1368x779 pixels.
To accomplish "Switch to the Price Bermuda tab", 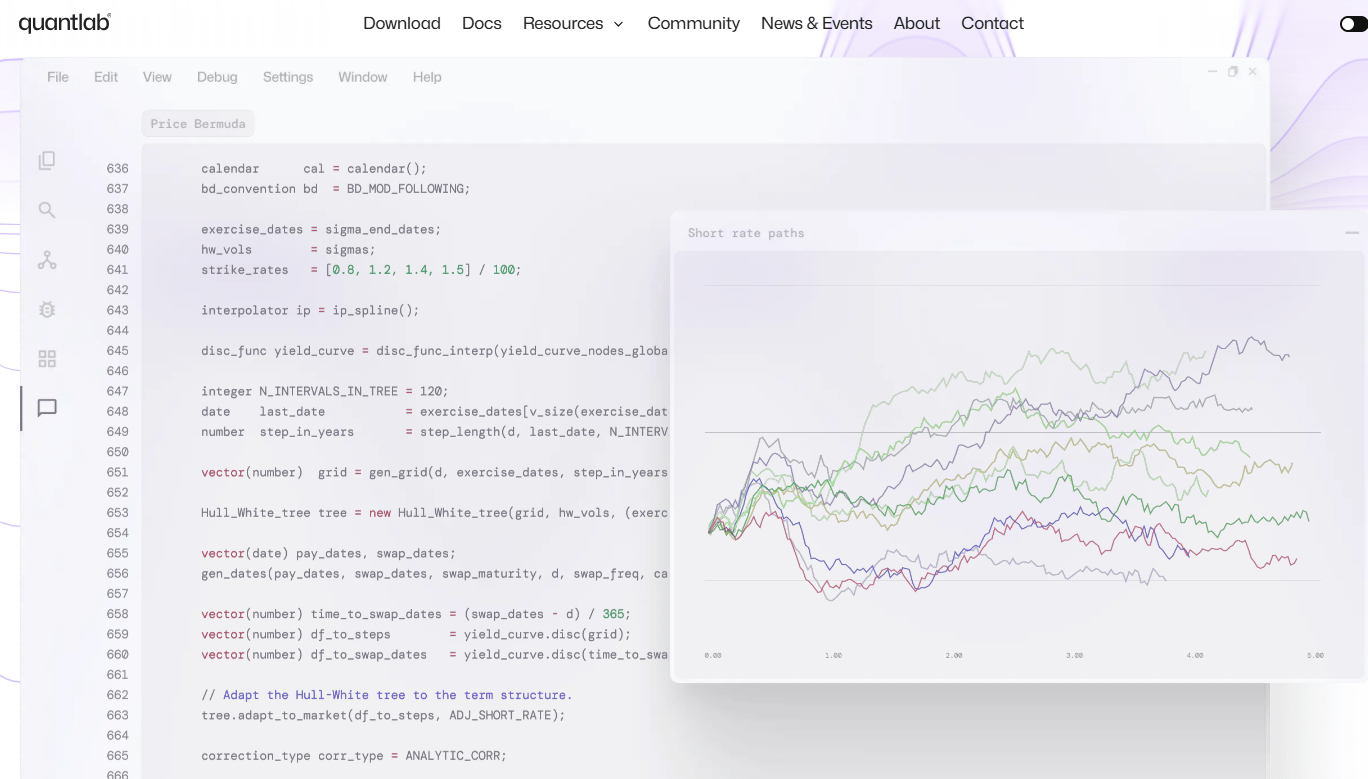I will click(x=197, y=123).
